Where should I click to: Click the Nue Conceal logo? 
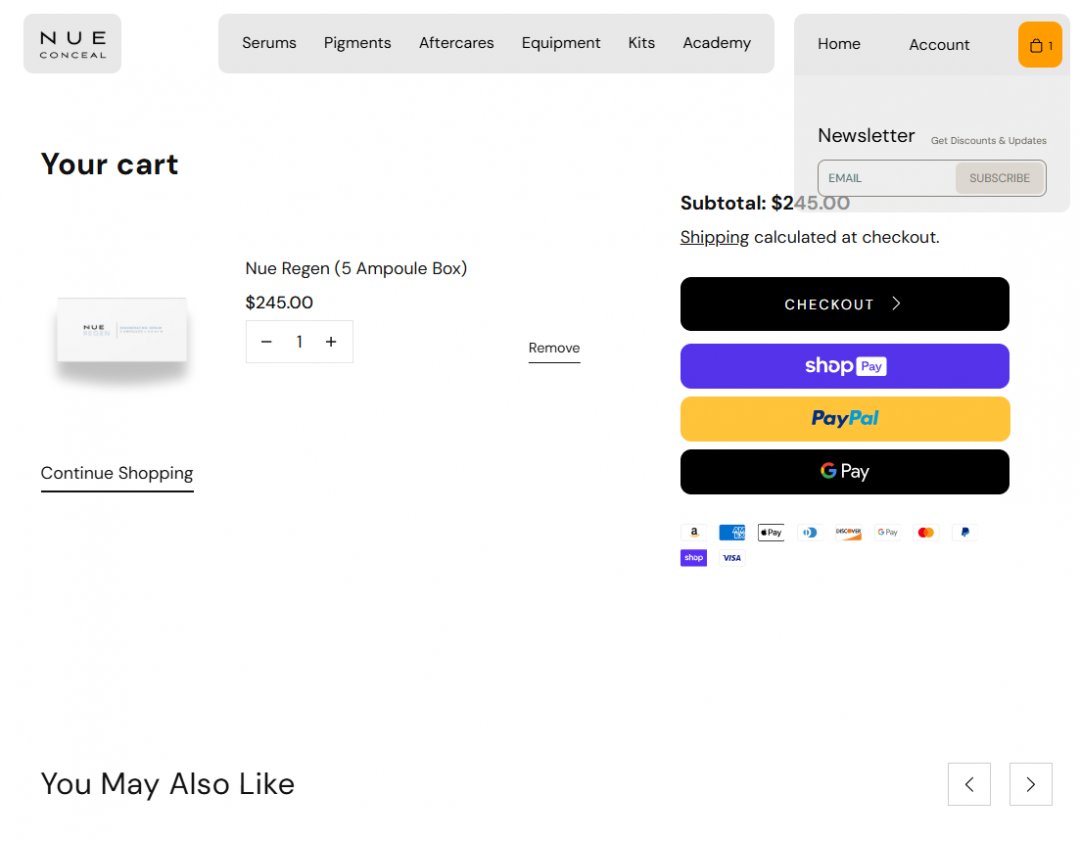coord(72,43)
